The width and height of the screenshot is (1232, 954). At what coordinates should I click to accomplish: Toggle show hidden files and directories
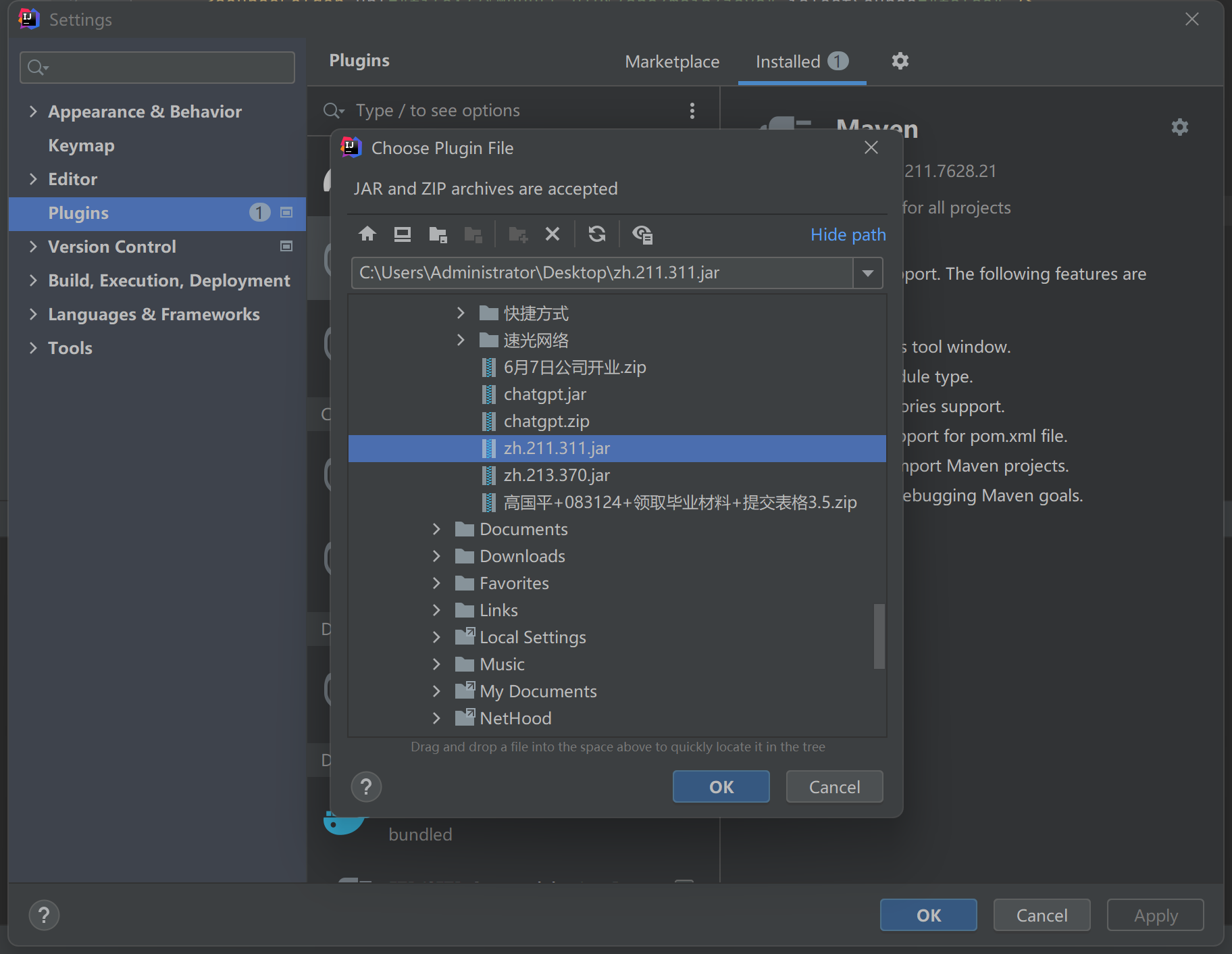tap(642, 234)
